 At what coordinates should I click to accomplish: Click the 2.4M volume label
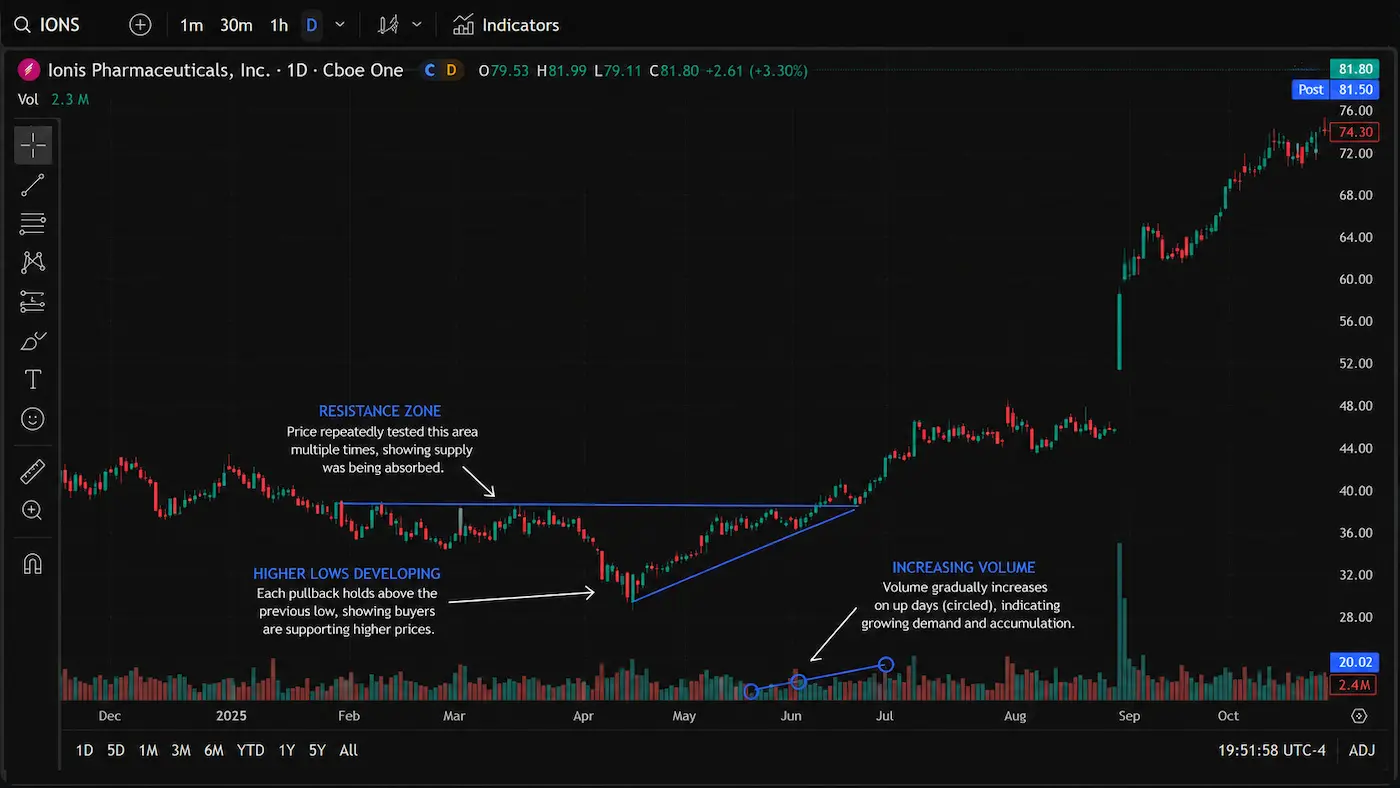click(1355, 685)
